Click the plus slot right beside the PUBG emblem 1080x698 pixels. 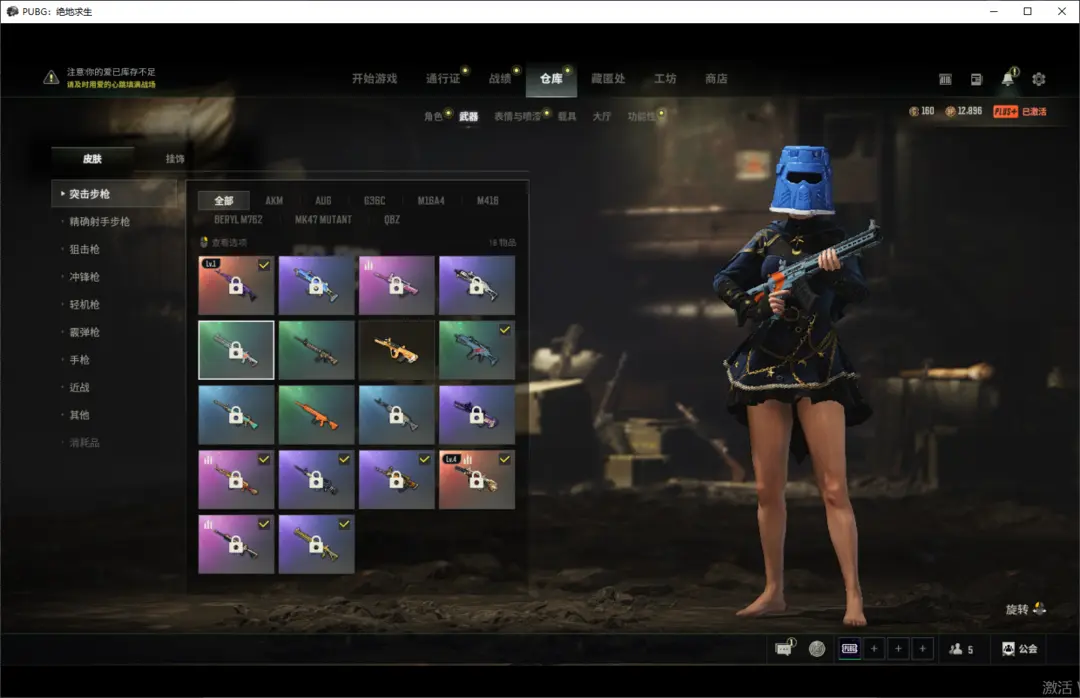point(874,648)
